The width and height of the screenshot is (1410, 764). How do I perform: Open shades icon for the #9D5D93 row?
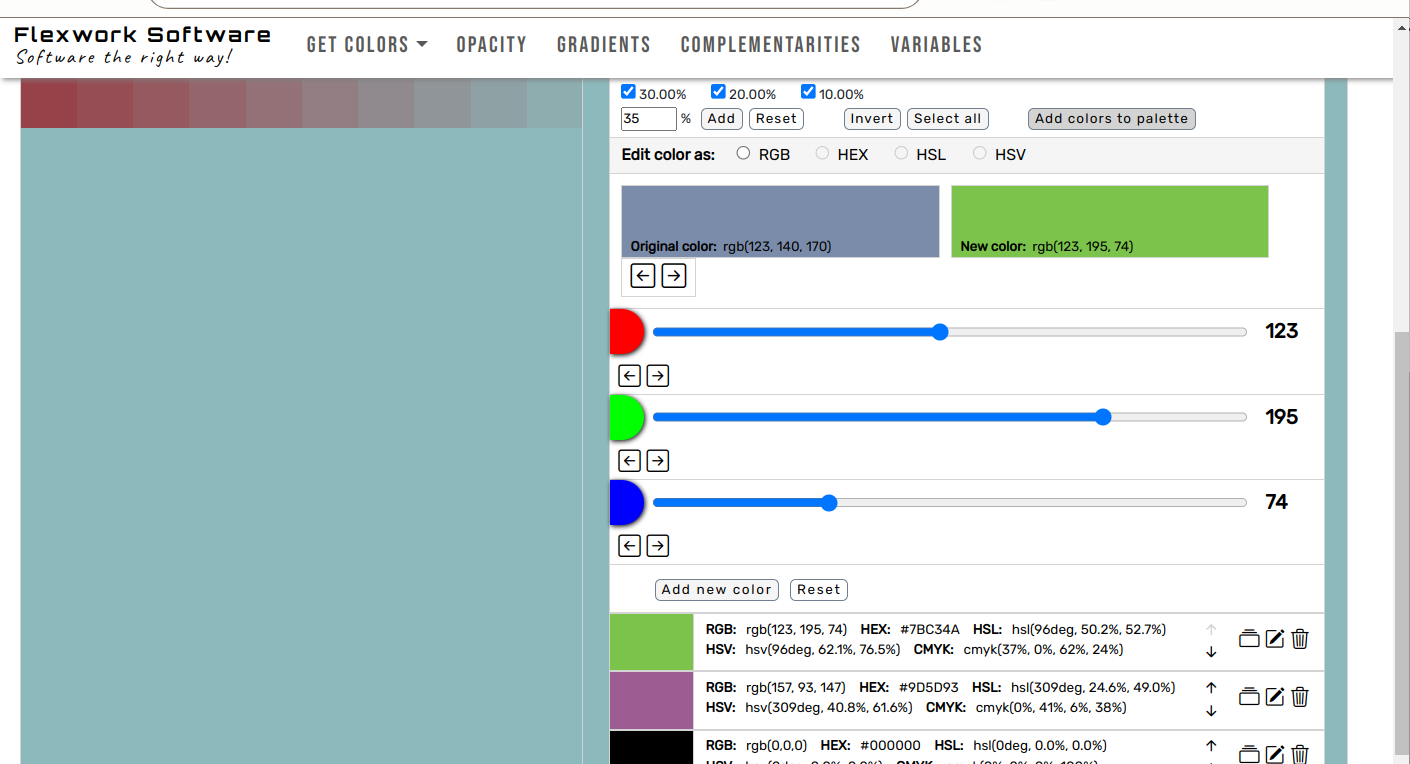coord(1249,696)
